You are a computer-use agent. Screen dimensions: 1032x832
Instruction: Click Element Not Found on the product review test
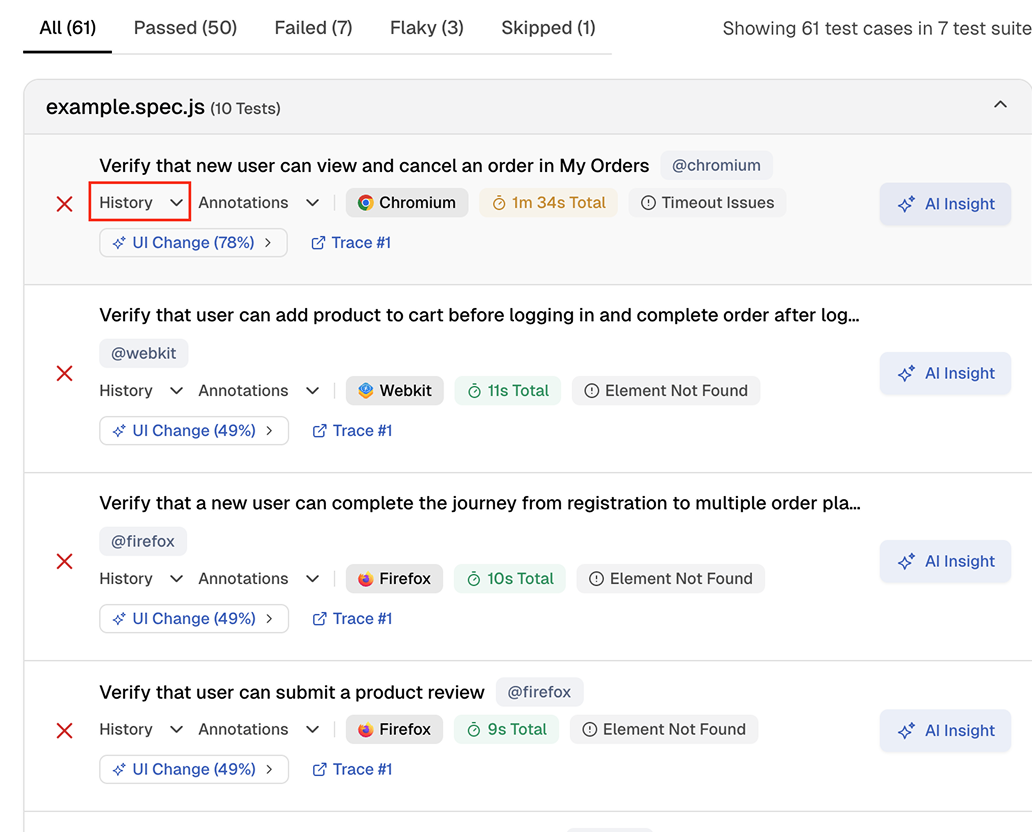coord(664,729)
